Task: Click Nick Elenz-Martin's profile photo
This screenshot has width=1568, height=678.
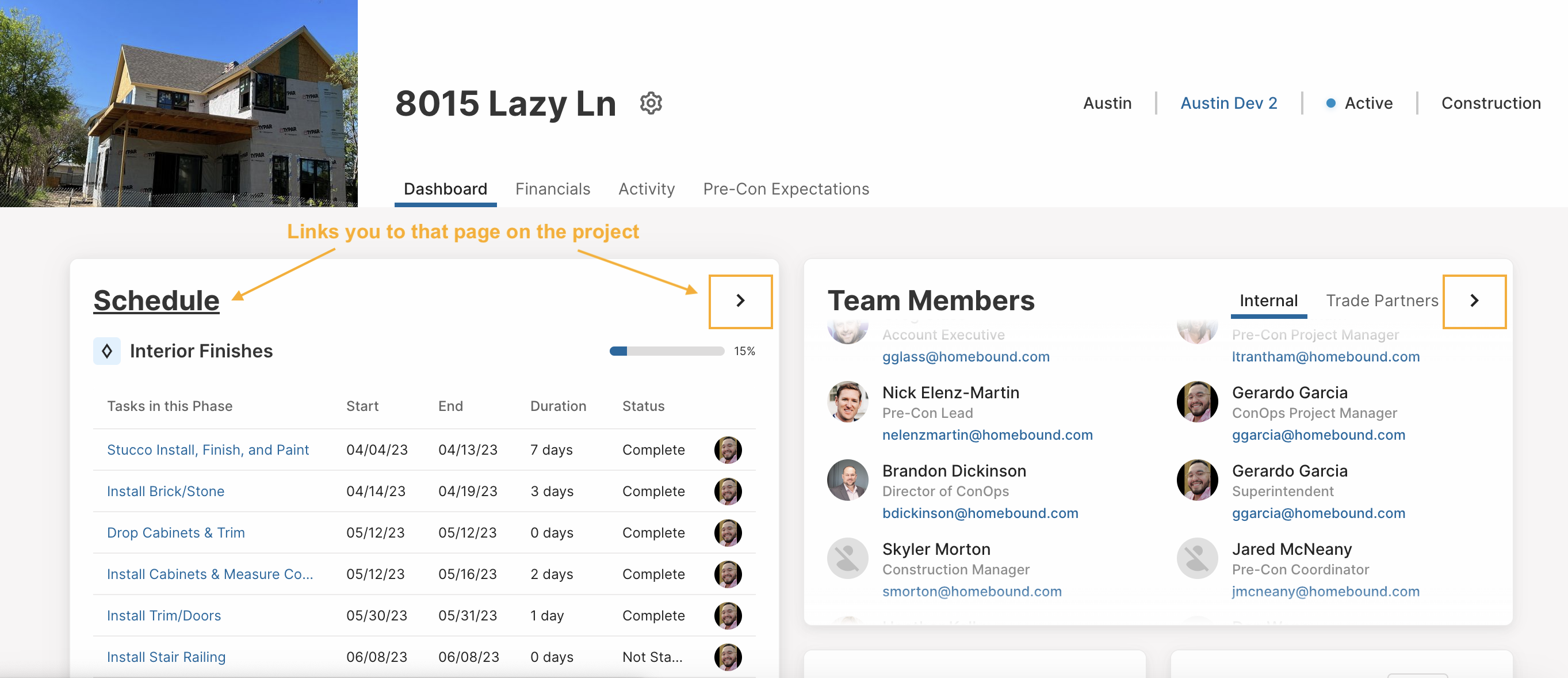Action: coord(847,402)
